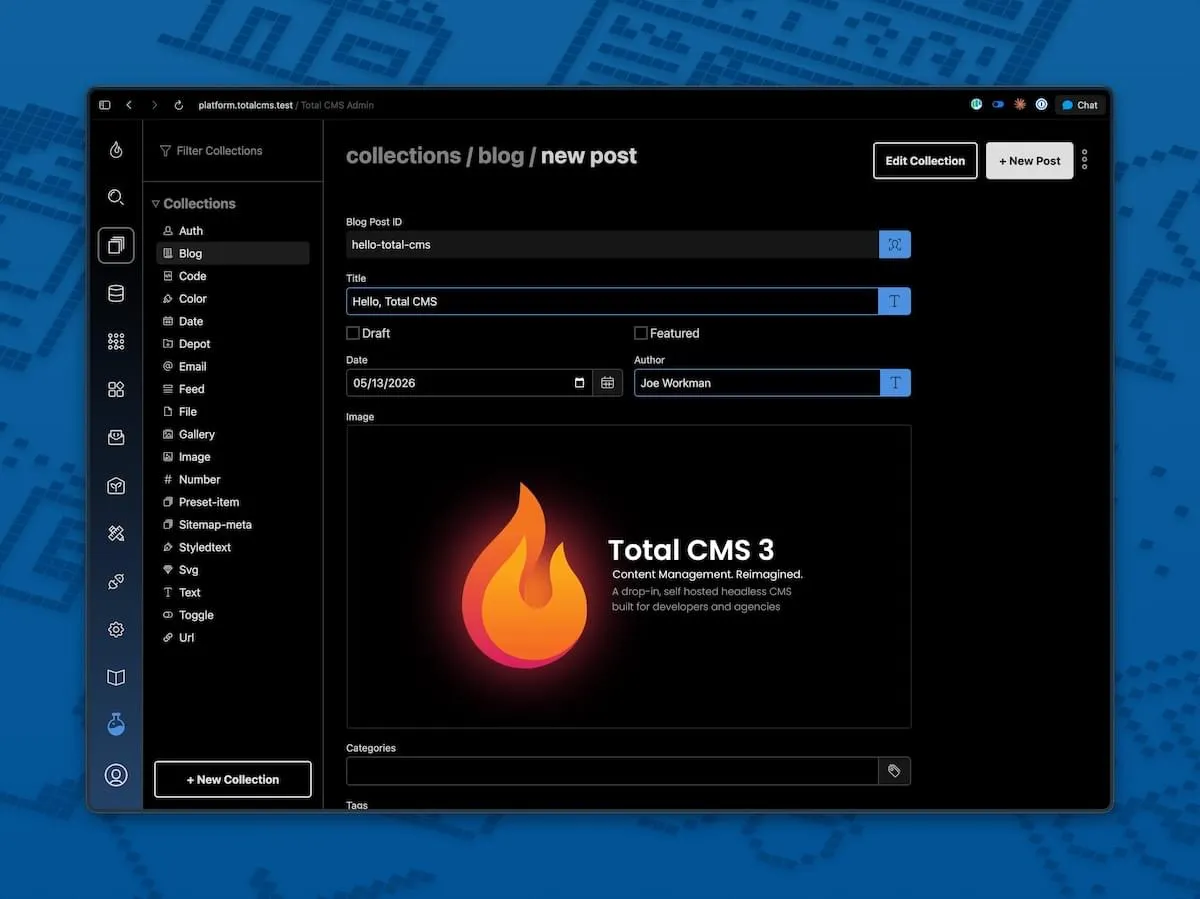Open the settings gear icon in sidebar
The image size is (1200, 899).
(116, 630)
